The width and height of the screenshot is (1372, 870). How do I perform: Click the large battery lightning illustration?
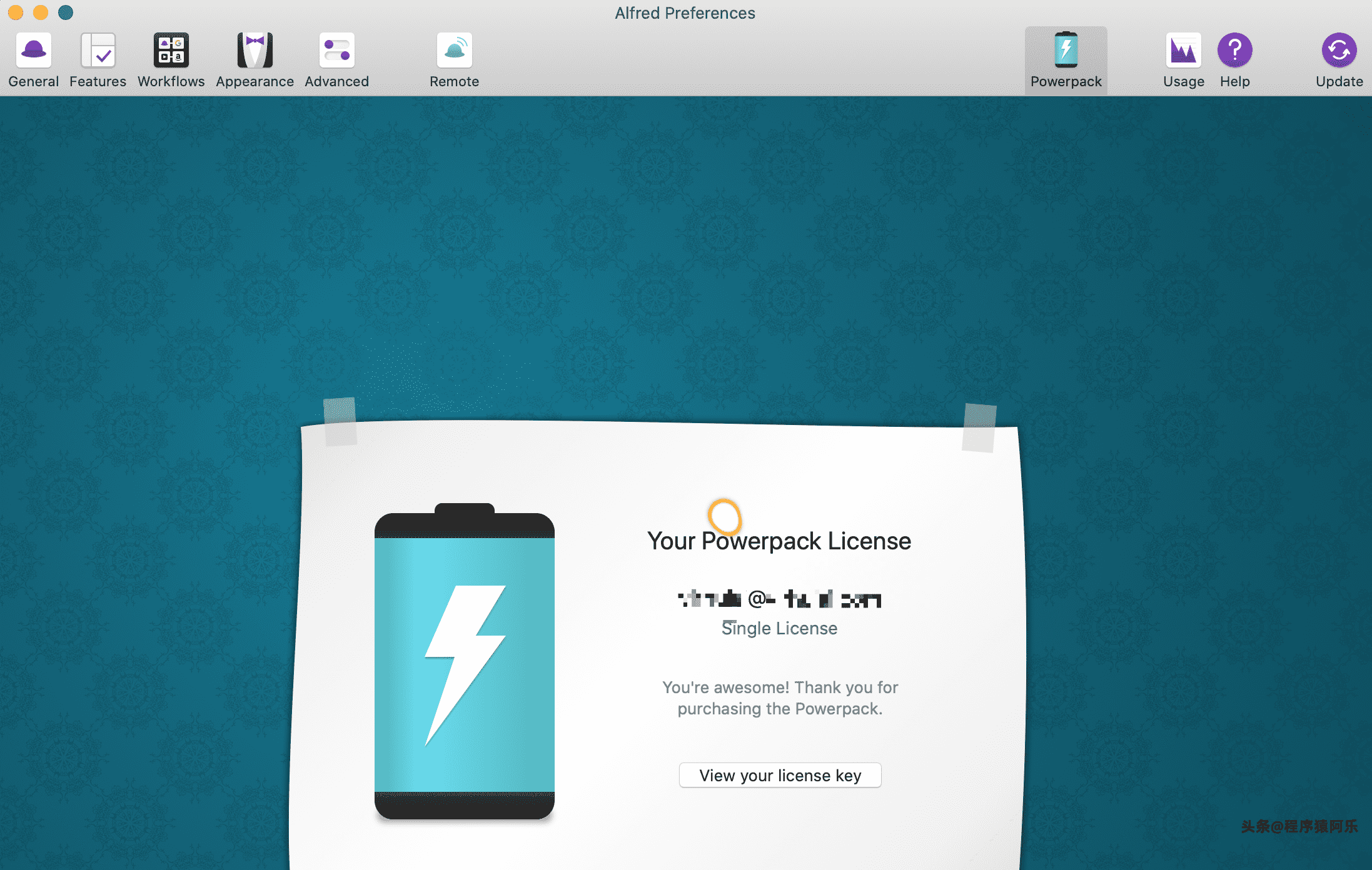pos(465,661)
